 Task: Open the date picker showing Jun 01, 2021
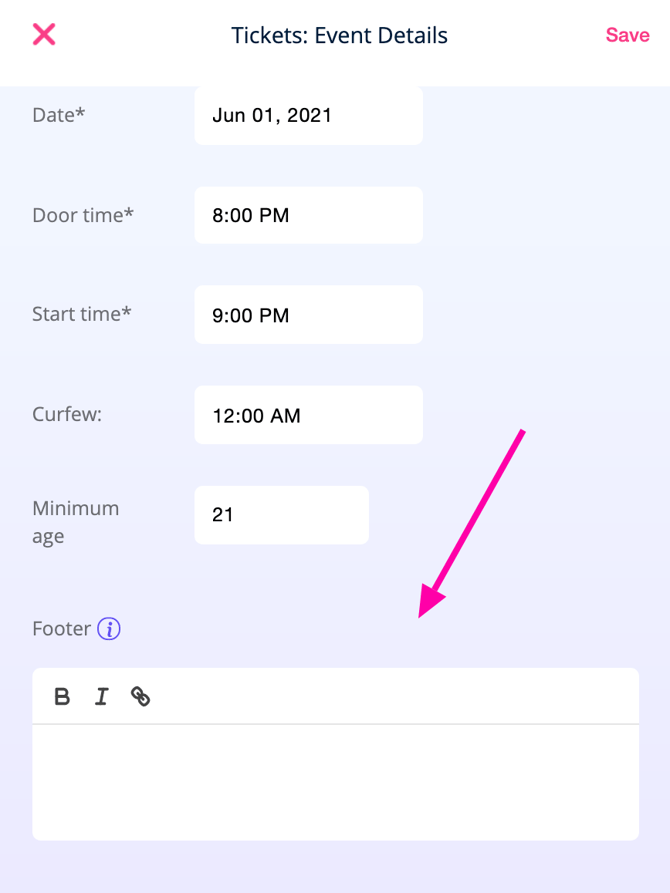click(308, 115)
